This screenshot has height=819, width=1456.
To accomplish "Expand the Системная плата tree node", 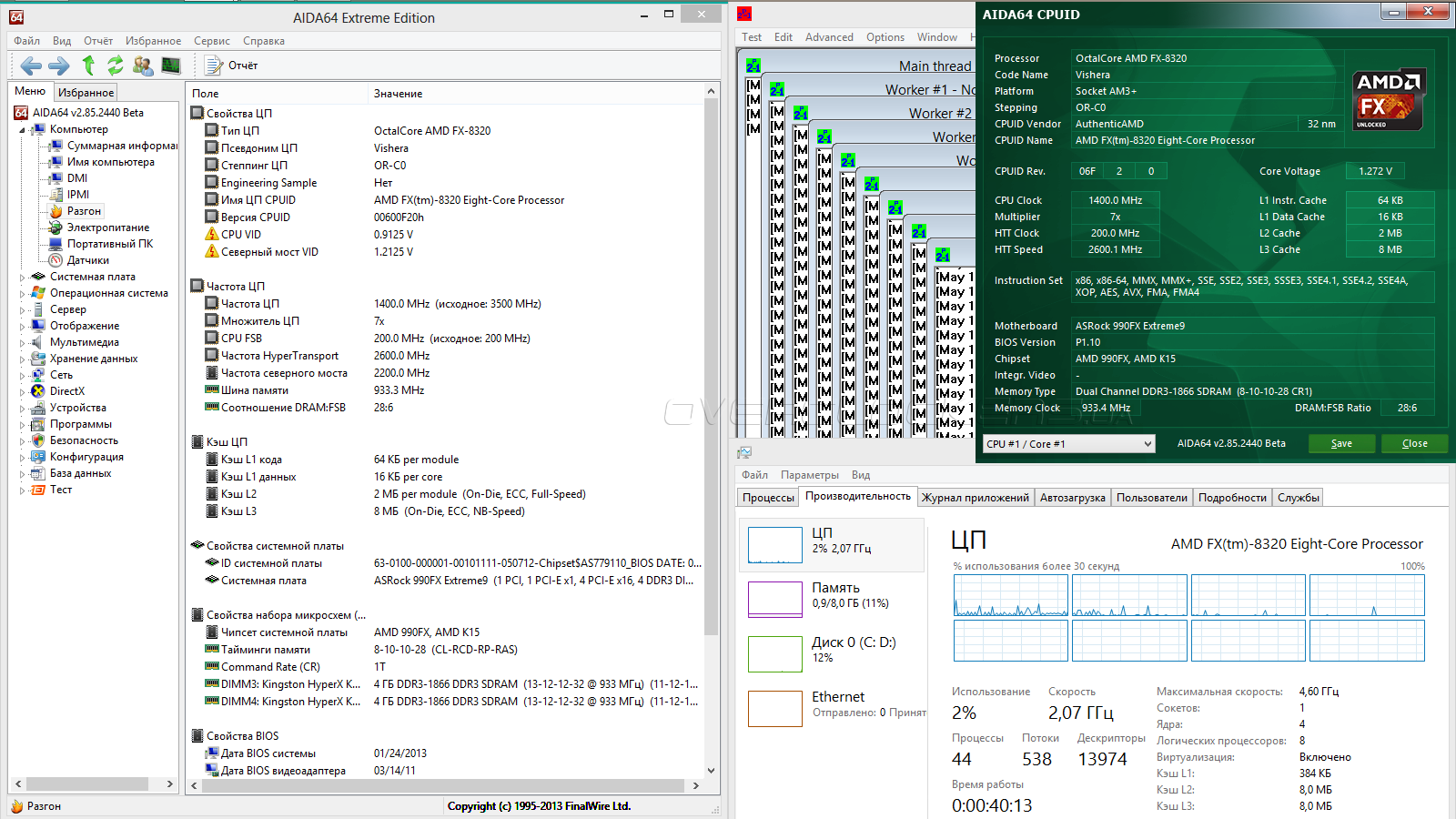I will tap(22, 278).
